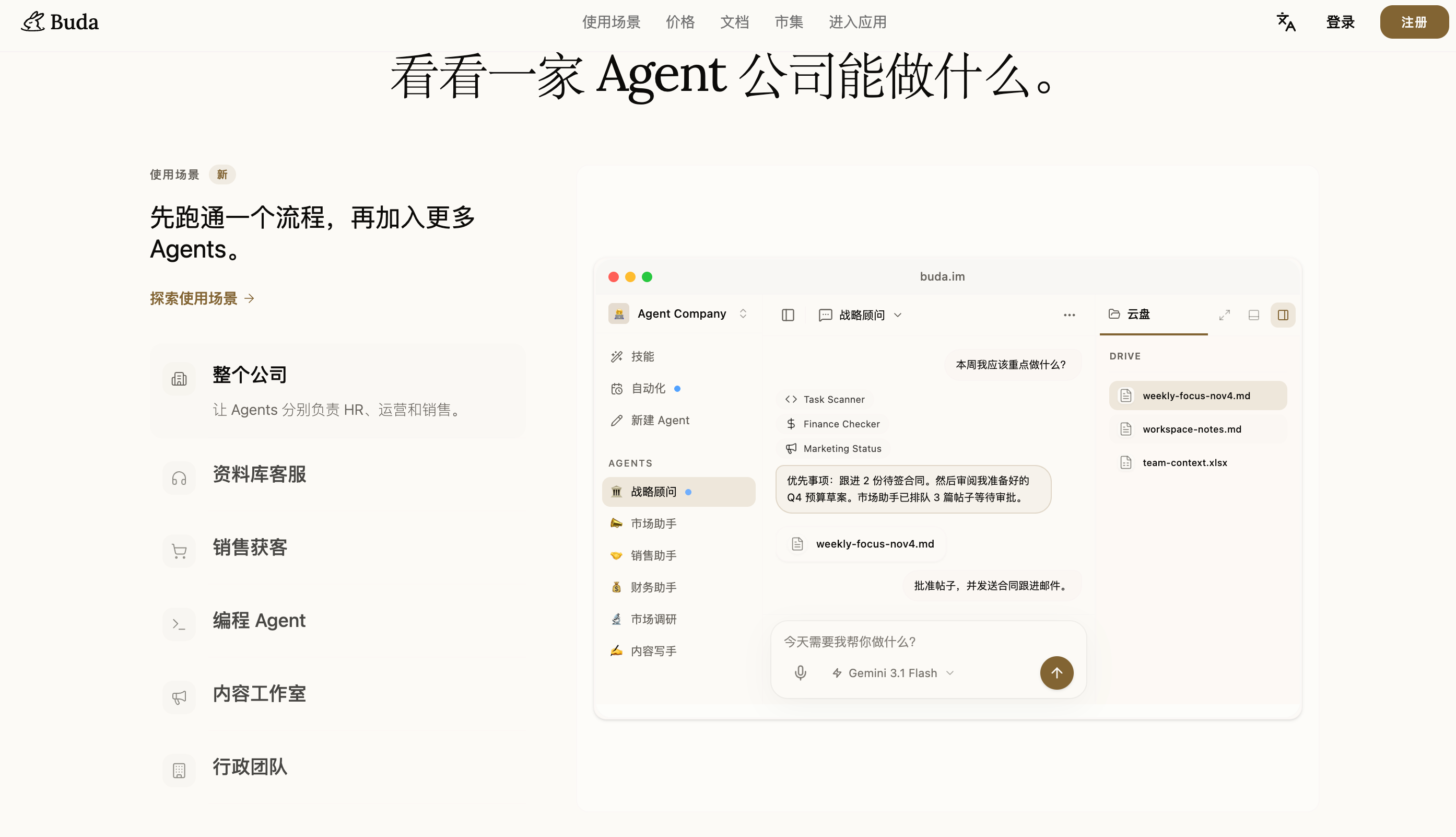Toggle the bottom panel layout icon

pyautogui.click(x=1254, y=315)
